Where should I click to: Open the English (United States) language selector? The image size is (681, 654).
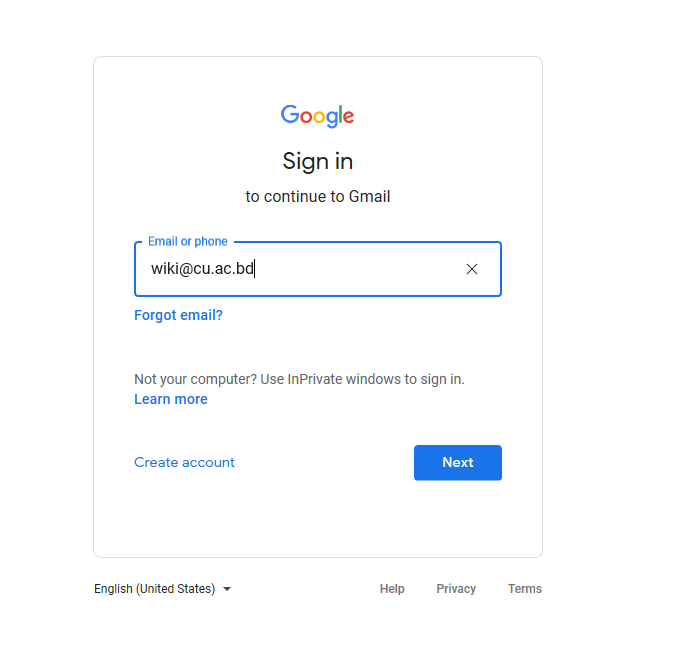pyautogui.click(x=162, y=589)
